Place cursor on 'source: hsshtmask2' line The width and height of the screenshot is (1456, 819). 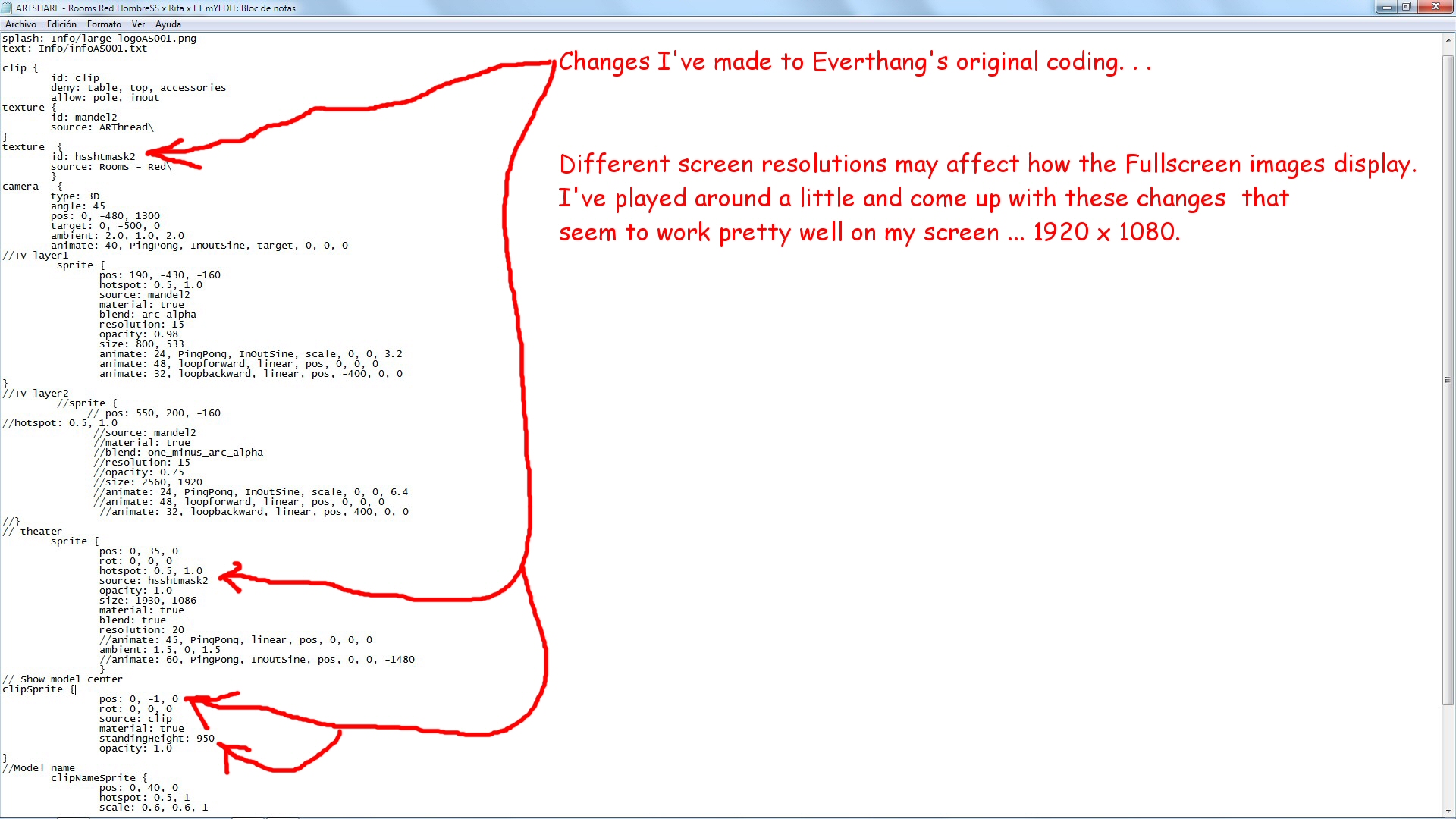pos(153,581)
